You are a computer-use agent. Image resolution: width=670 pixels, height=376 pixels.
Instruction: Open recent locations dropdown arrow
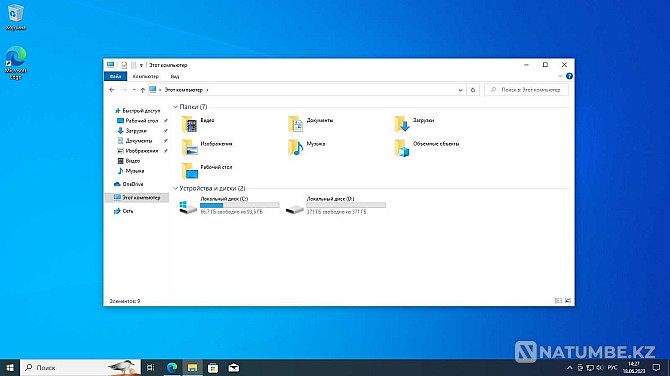(x=134, y=90)
